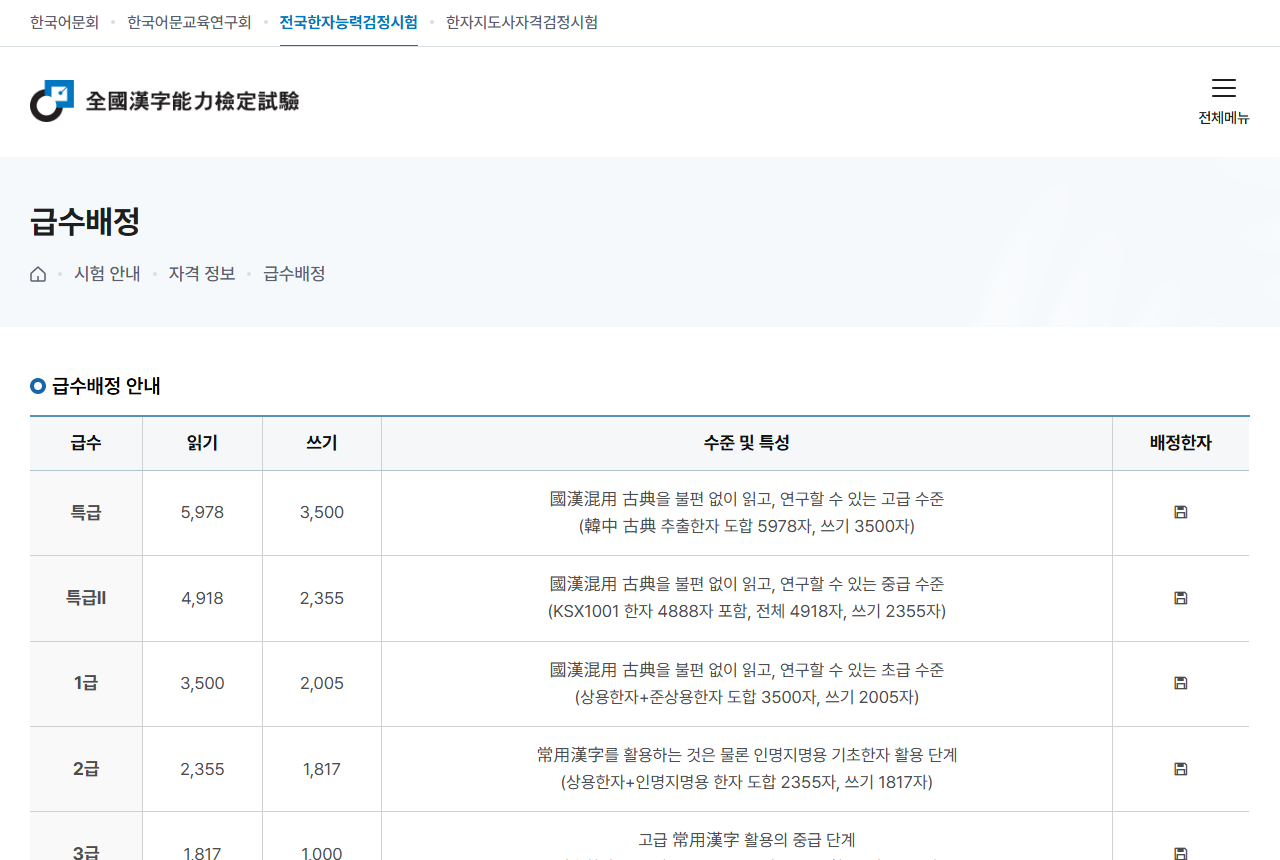Open the 한국어문교육연구회 top link
Screen dimensions: 1280x860
click(189, 22)
